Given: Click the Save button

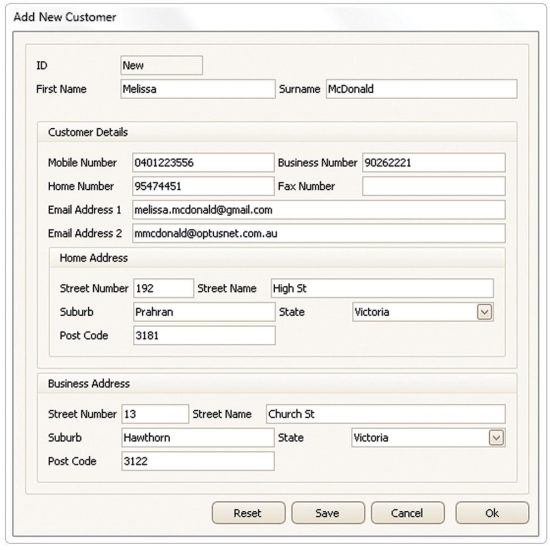Looking at the screenshot, I should pyautogui.click(x=328, y=513).
